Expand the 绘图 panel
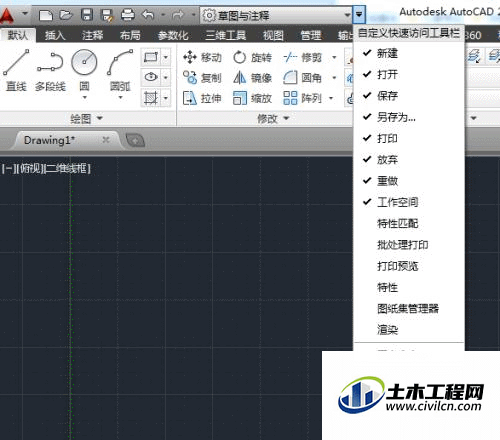This screenshot has width=500, height=440. (x=86, y=118)
